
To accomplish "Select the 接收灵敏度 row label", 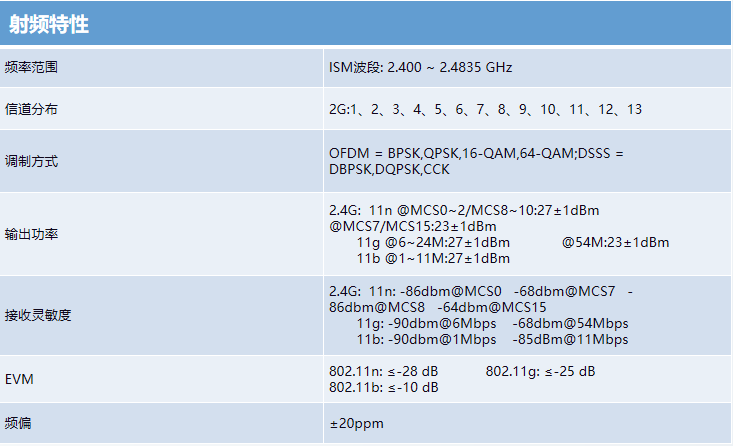I will 38,315.
